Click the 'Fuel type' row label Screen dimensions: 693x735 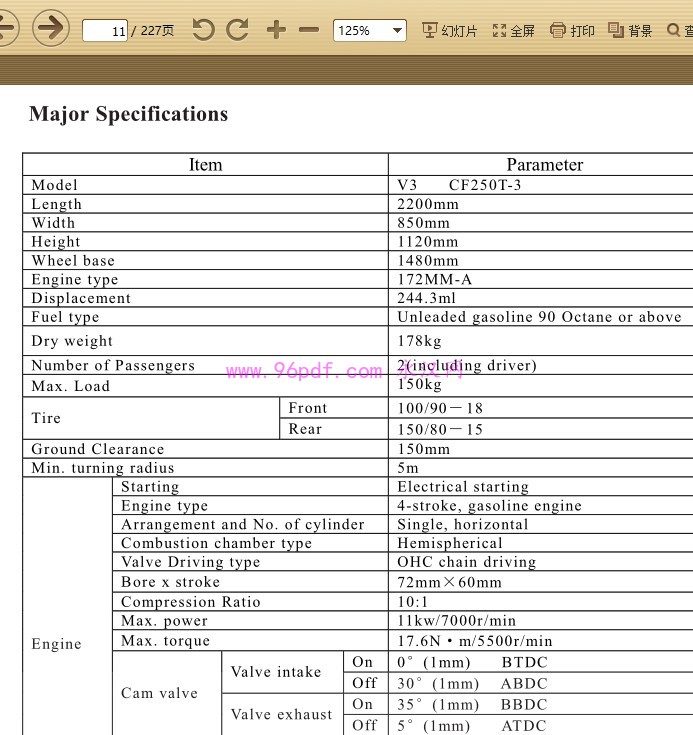65,317
